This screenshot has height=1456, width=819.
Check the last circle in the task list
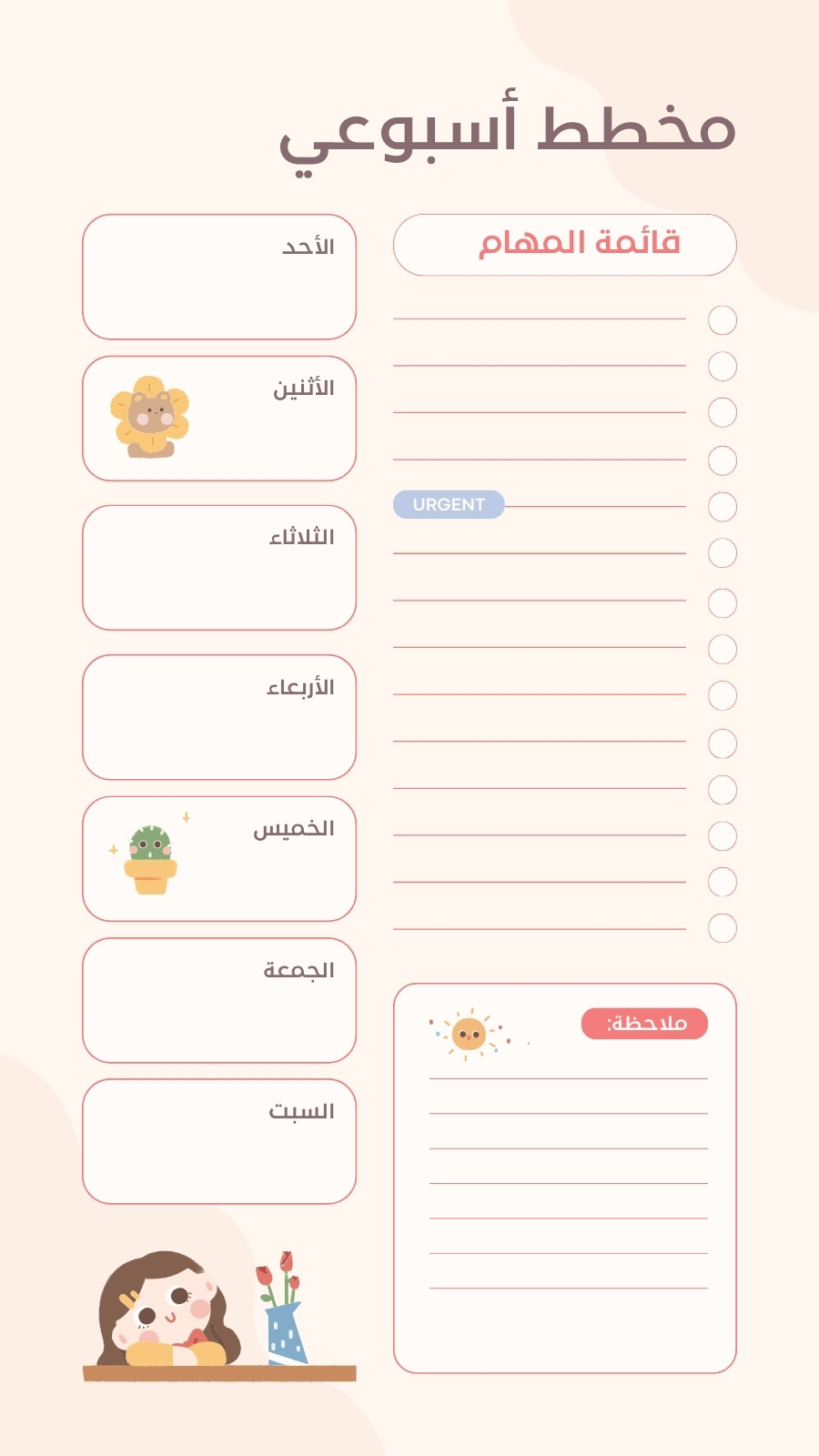(x=723, y=928)
